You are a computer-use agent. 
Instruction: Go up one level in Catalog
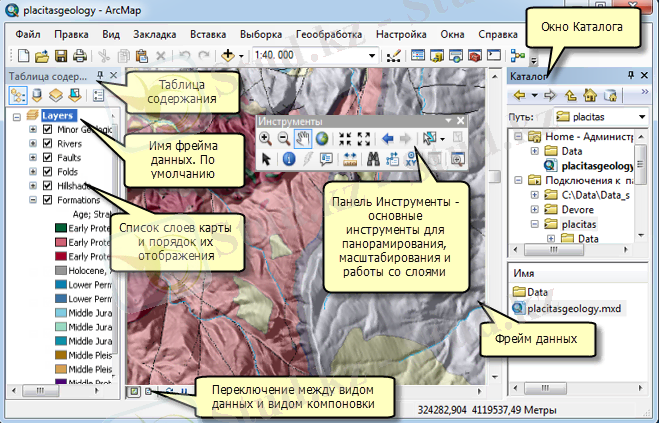pyautogui.click(x=570, y=95)
